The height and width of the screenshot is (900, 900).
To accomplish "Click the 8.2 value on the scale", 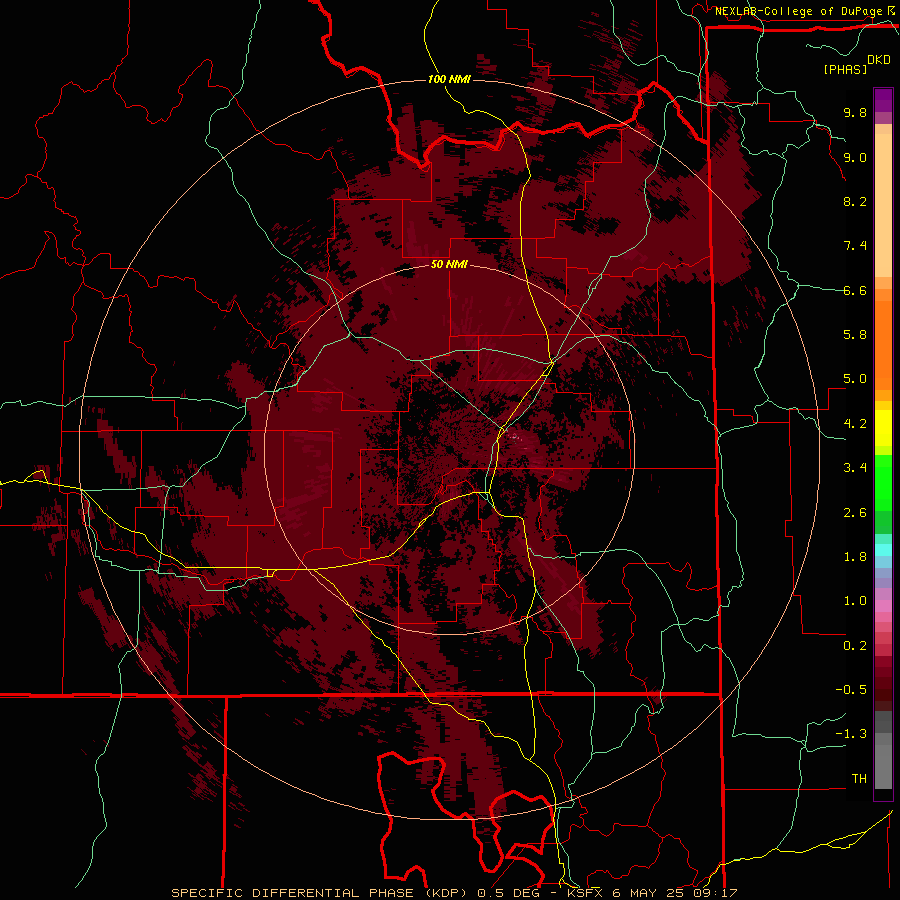I will click(x=855, y=201).
